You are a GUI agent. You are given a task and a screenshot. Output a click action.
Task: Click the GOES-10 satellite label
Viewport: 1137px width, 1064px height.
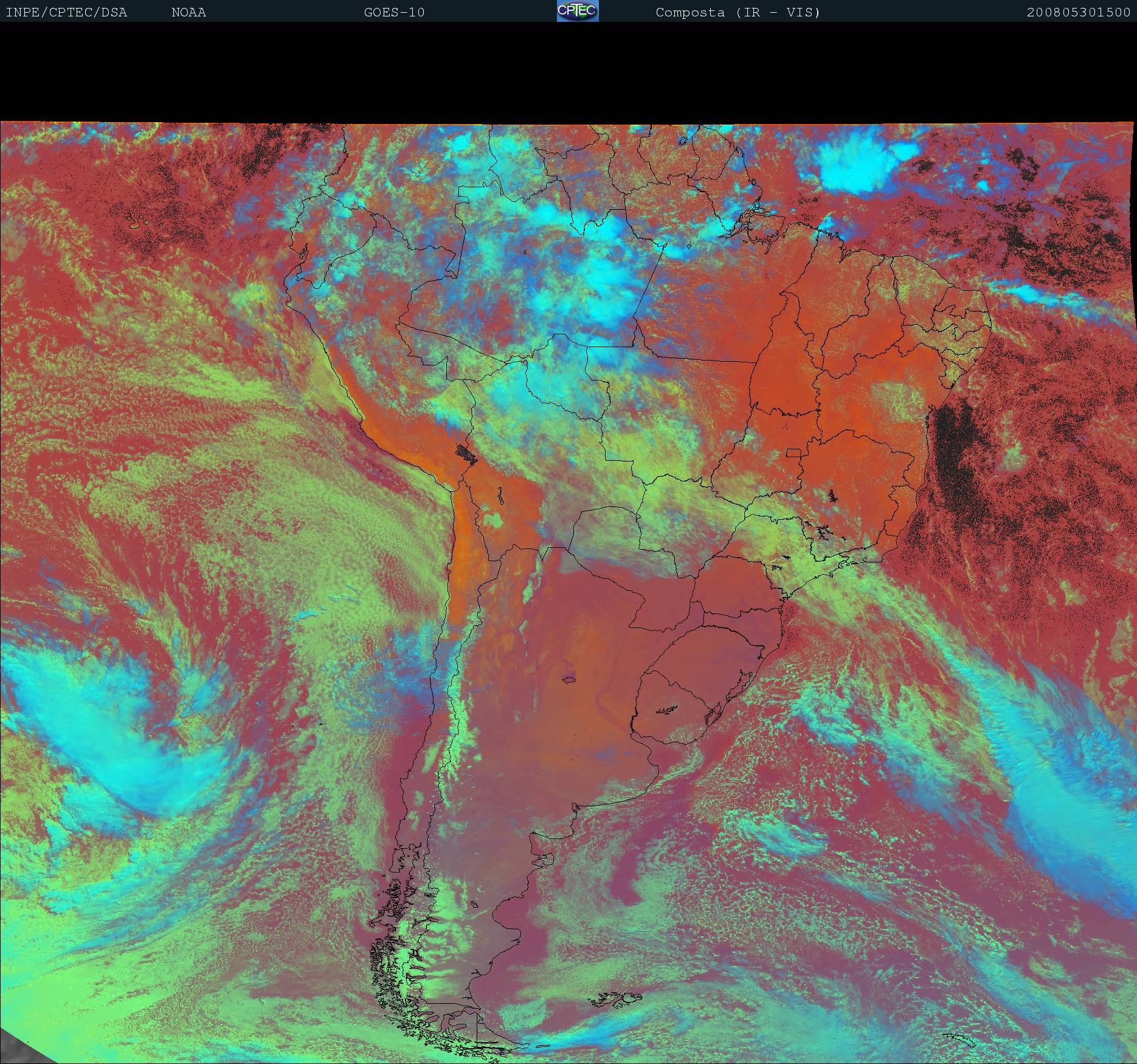click(395, 12)
